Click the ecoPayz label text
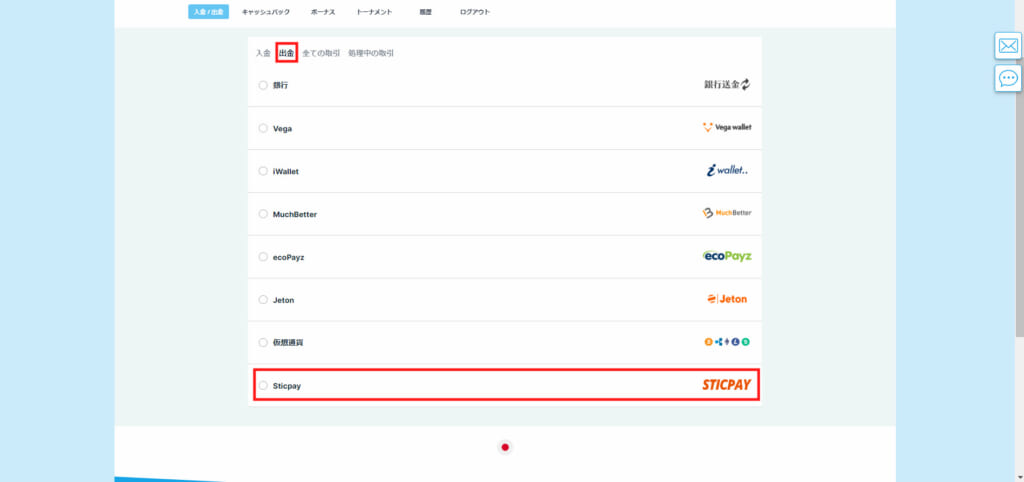The height and width of the screenshot is (482, 1024). click(x=288, y=257)
